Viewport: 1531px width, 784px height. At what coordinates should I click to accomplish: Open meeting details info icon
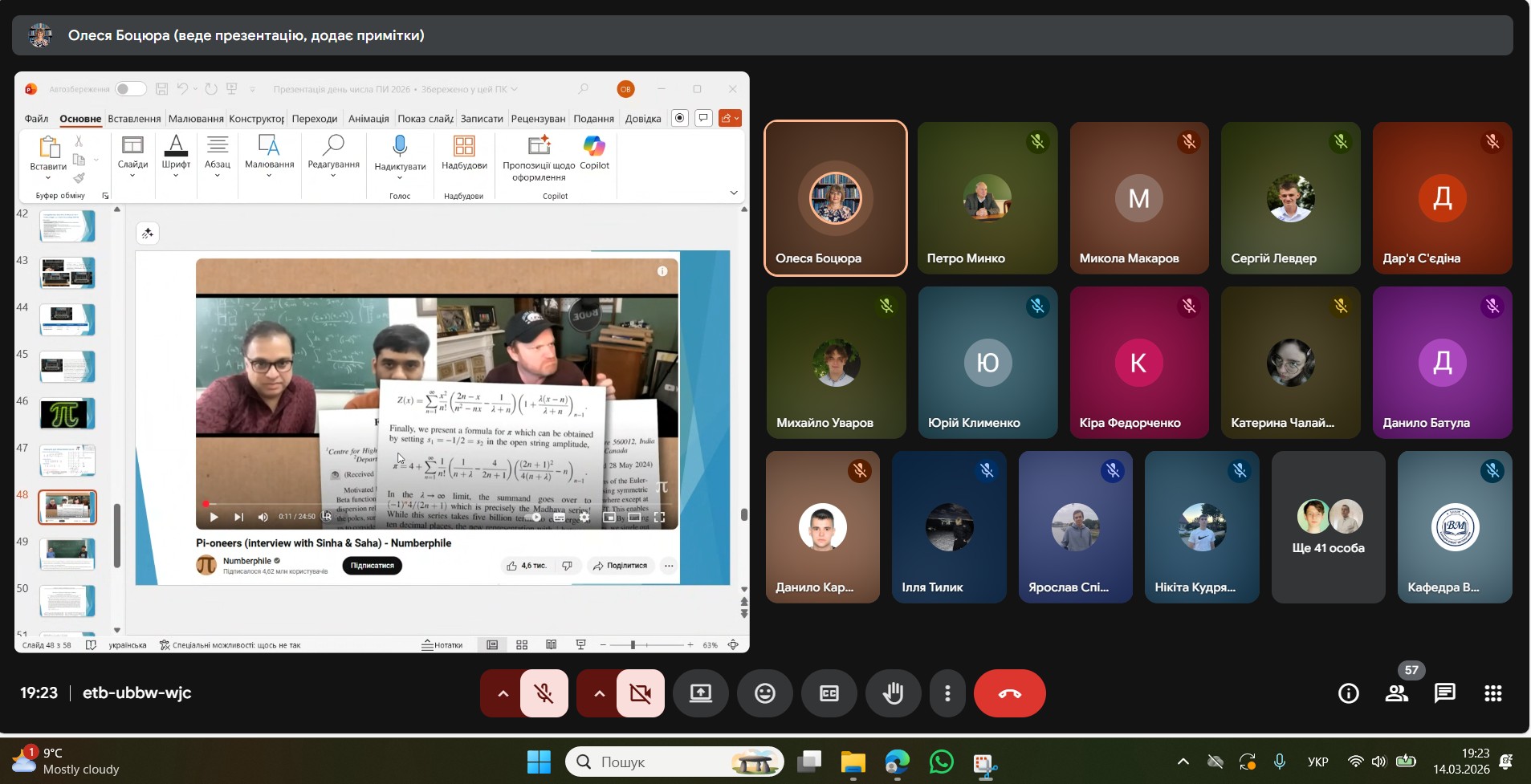[x=1348, y=693]
